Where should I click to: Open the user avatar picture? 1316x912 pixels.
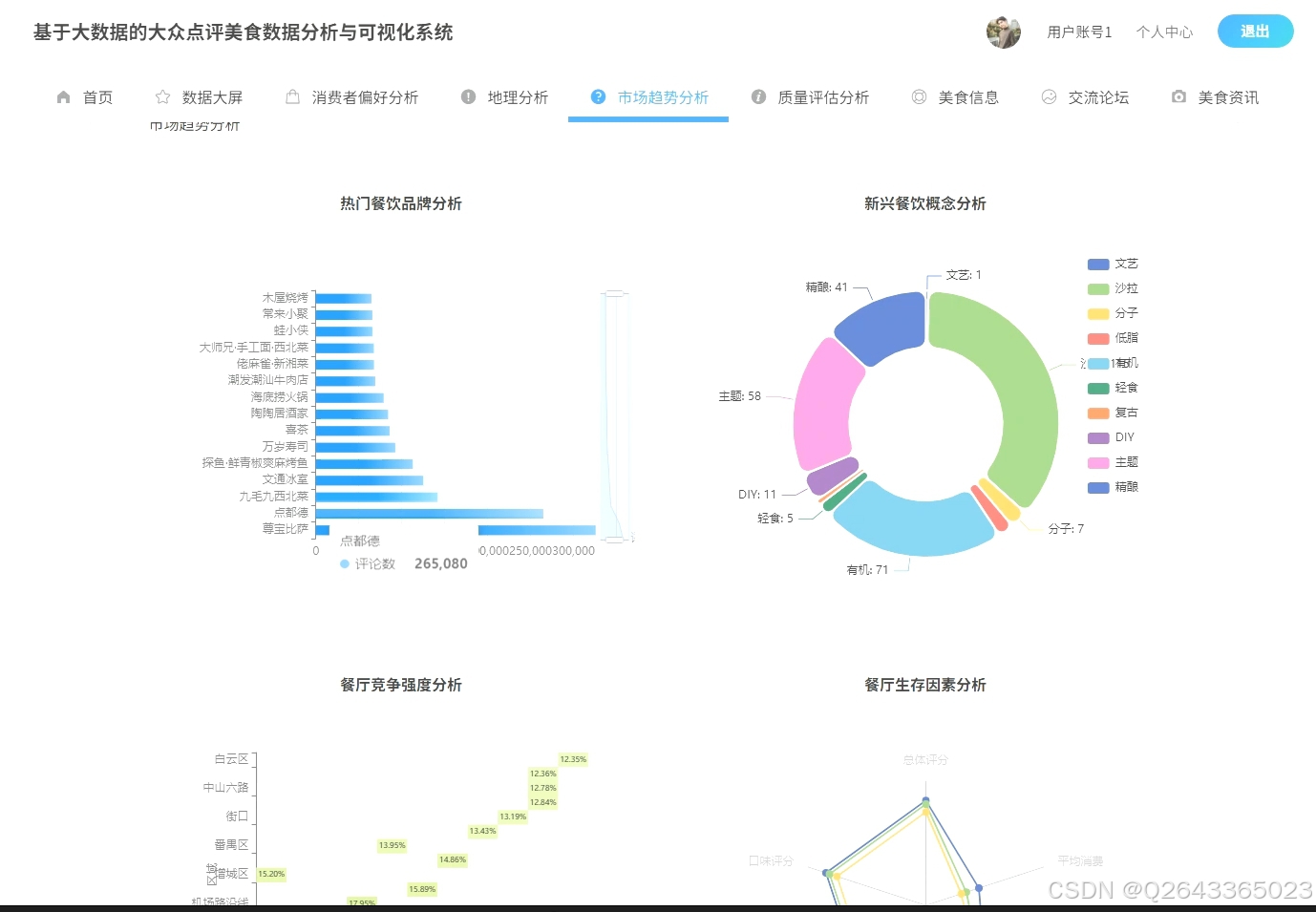(x=1003, y=32)
